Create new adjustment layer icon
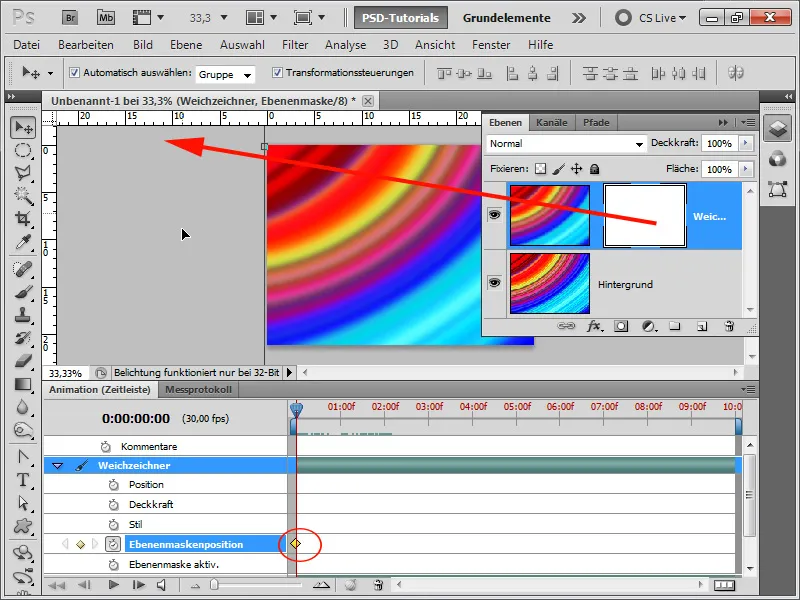 pyautogui.click(x=648, y=326)
